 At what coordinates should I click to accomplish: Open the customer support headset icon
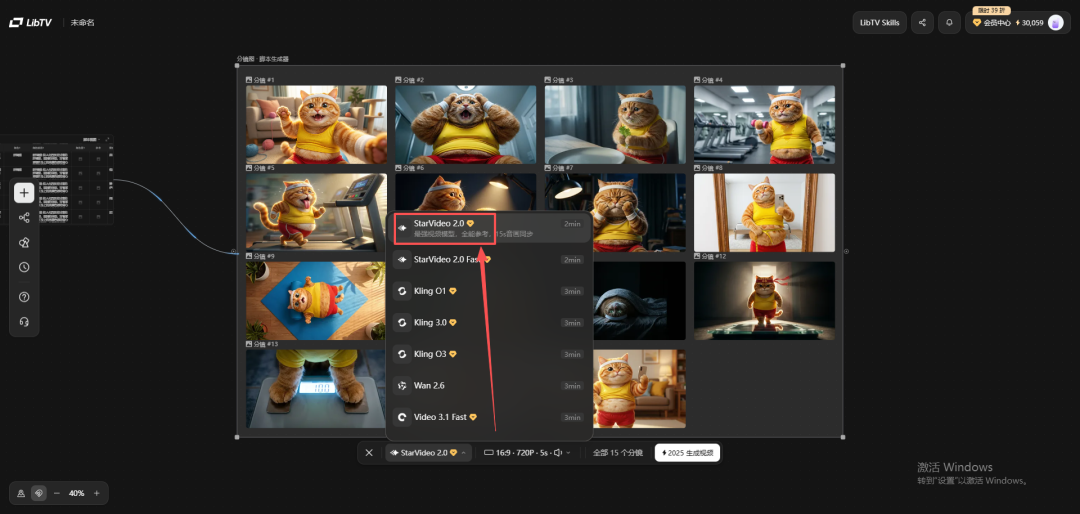tap(24, 322)
